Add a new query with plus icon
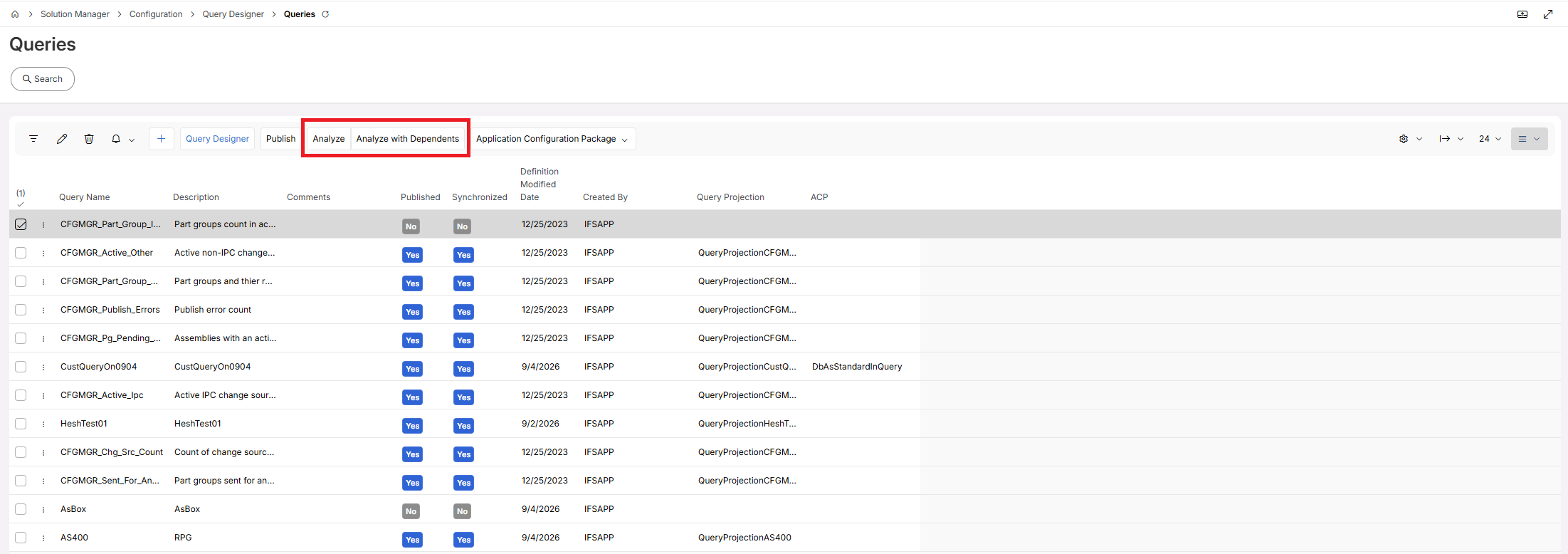The image size is (1568, 554). [x=162, y=139]
